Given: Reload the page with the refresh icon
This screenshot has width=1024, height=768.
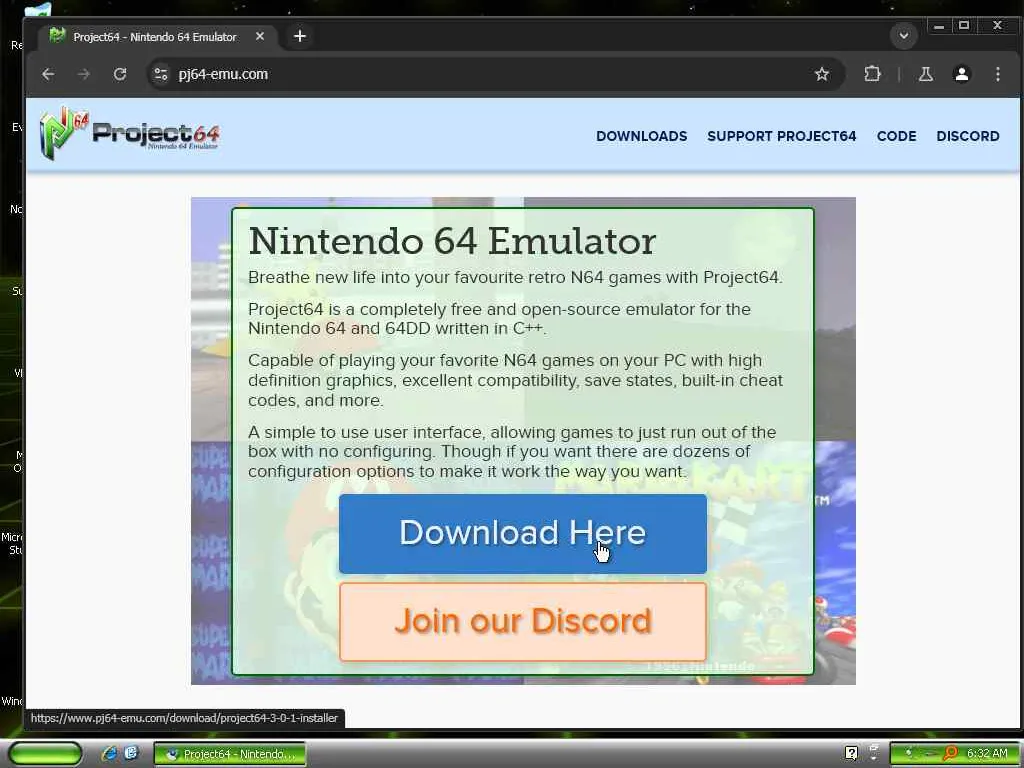Looking at the screenshot, I should (120, 74).
